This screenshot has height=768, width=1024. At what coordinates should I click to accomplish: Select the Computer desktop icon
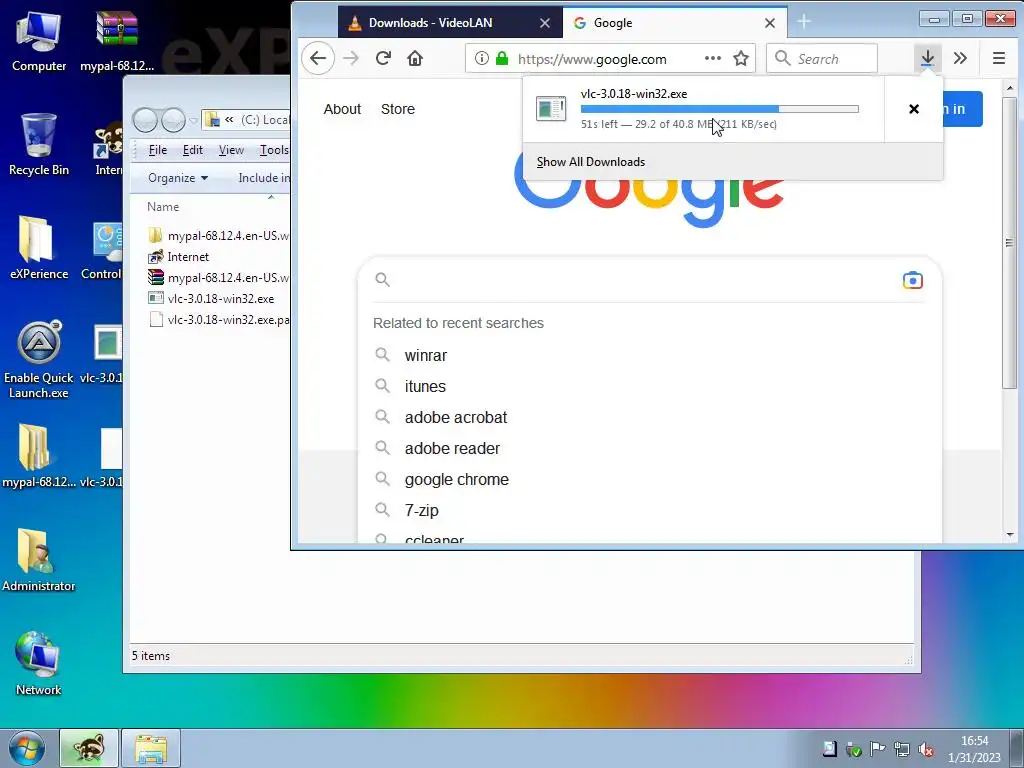[x=39, y=42]
